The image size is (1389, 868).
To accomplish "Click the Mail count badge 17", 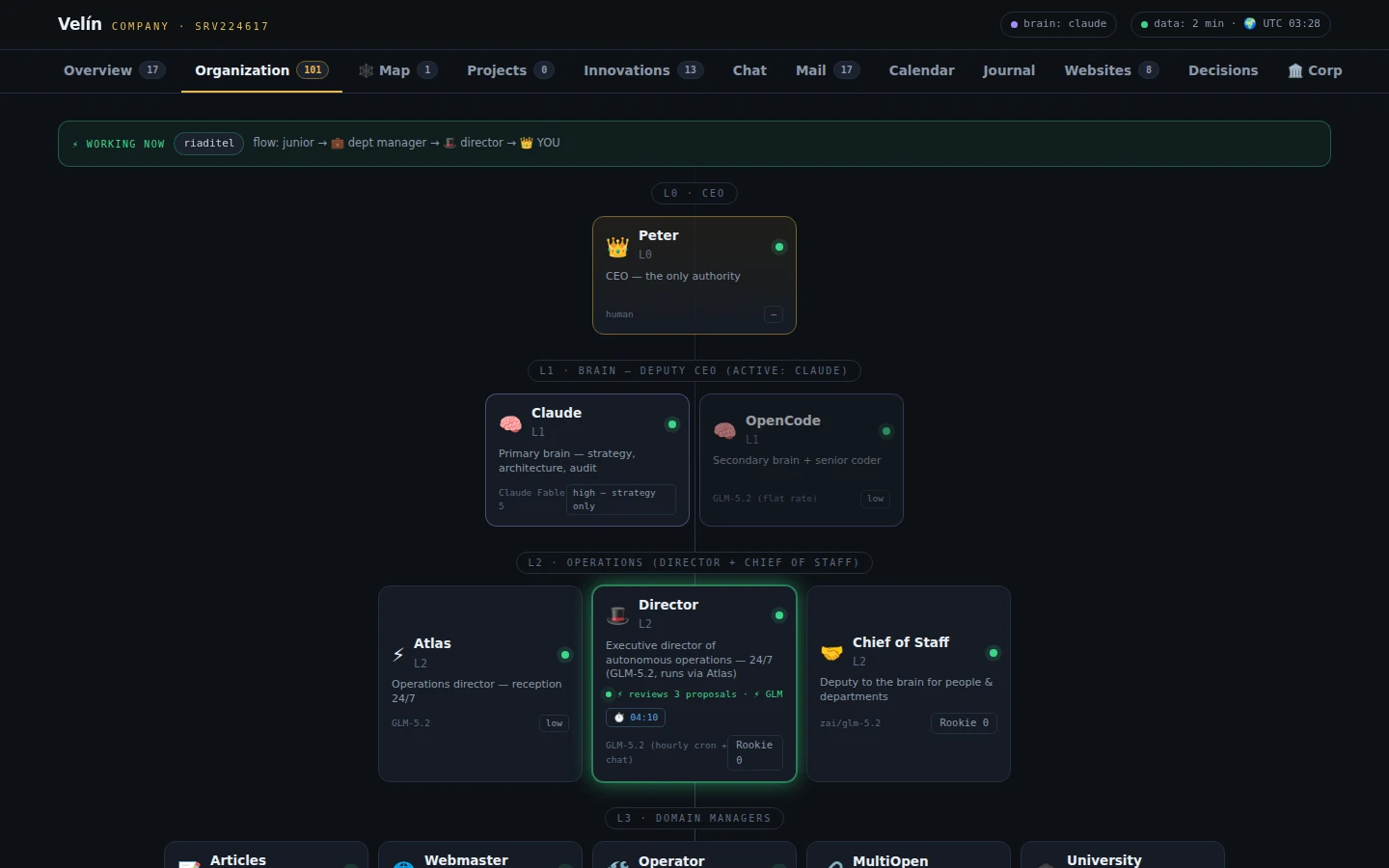I will coord(847,70).
